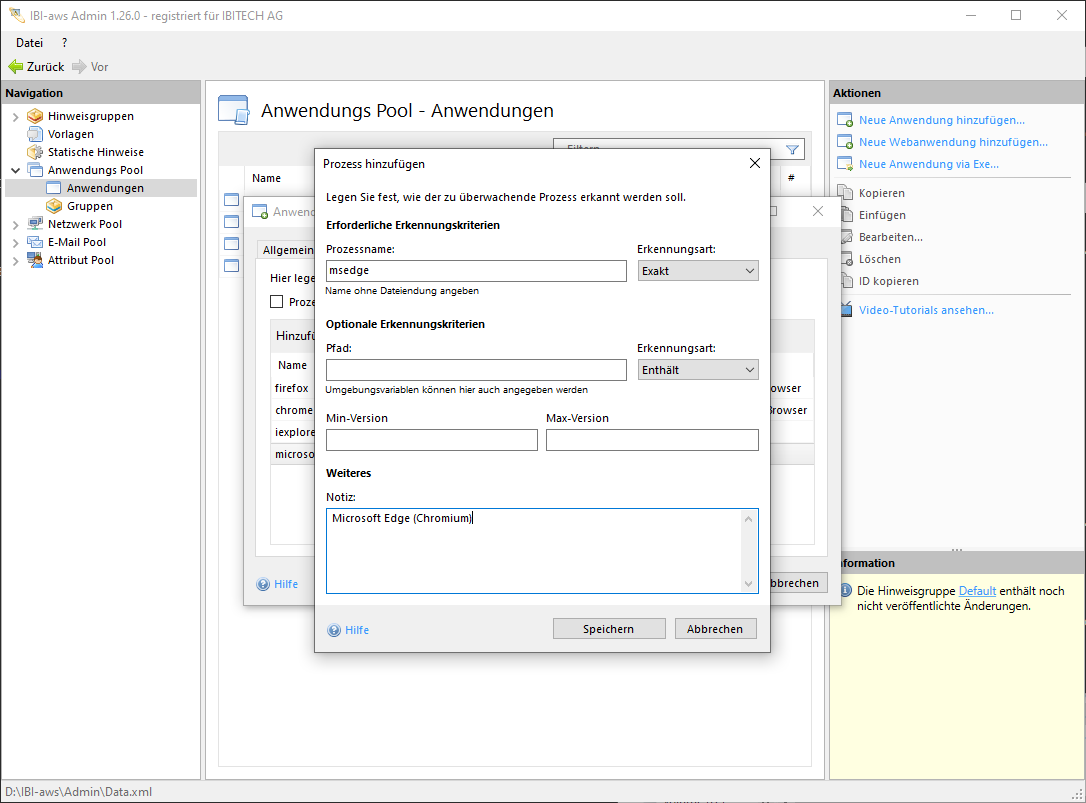The image size is (1086, 803).
Task: Select the Gruppen icon in tree
Action: tap(54, 206)
